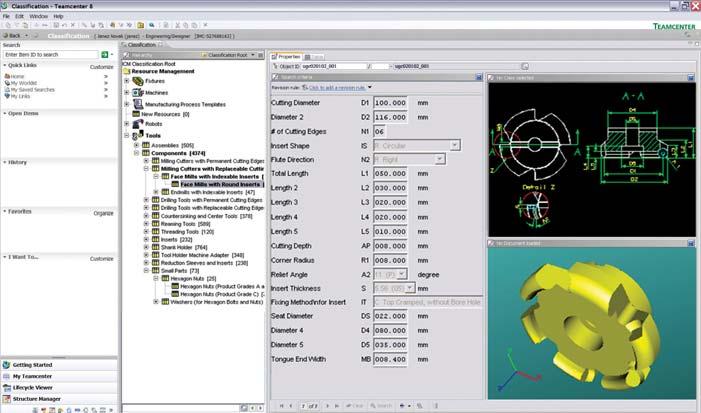Viewport: 701px width, 413px height.
Task: Expand the Assemblies [505] node
Action: click(136, 145)
